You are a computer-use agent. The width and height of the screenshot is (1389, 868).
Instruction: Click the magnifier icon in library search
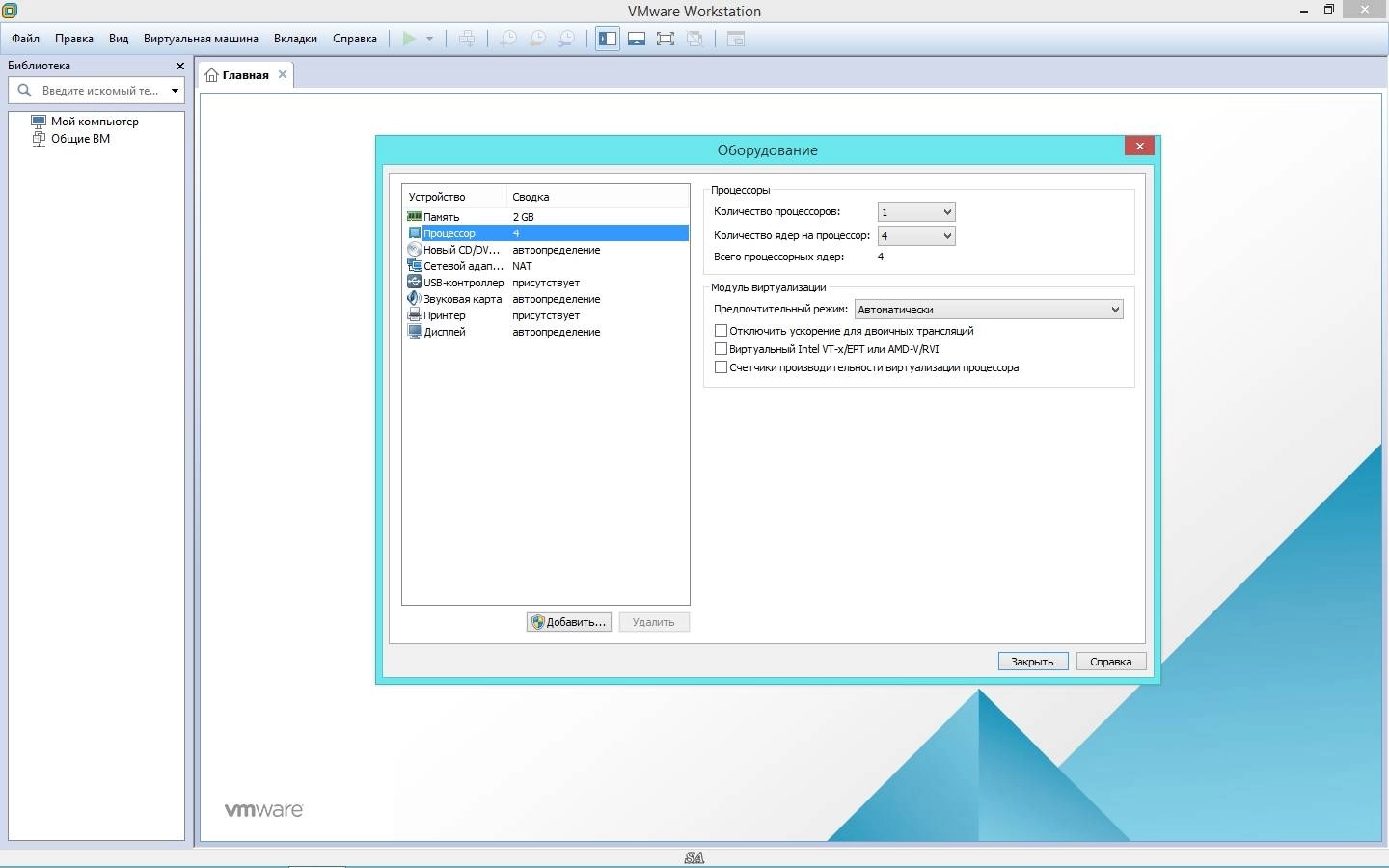click(x=25, y=90)
